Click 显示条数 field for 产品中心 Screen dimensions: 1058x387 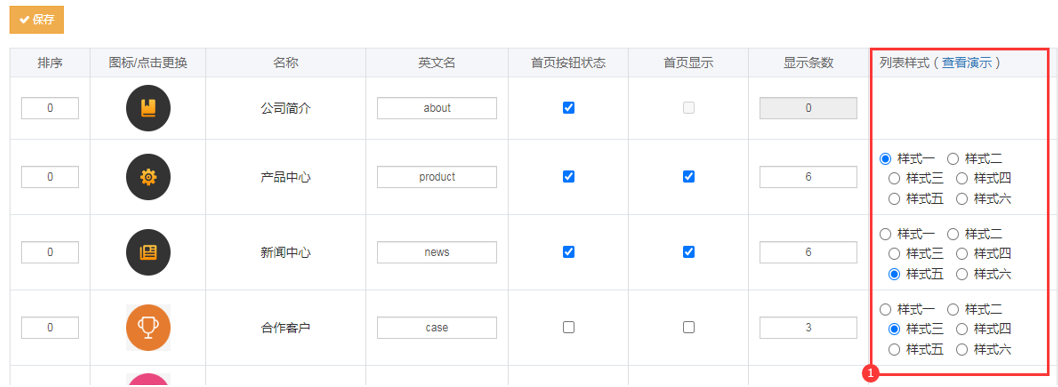click(808, 177)
